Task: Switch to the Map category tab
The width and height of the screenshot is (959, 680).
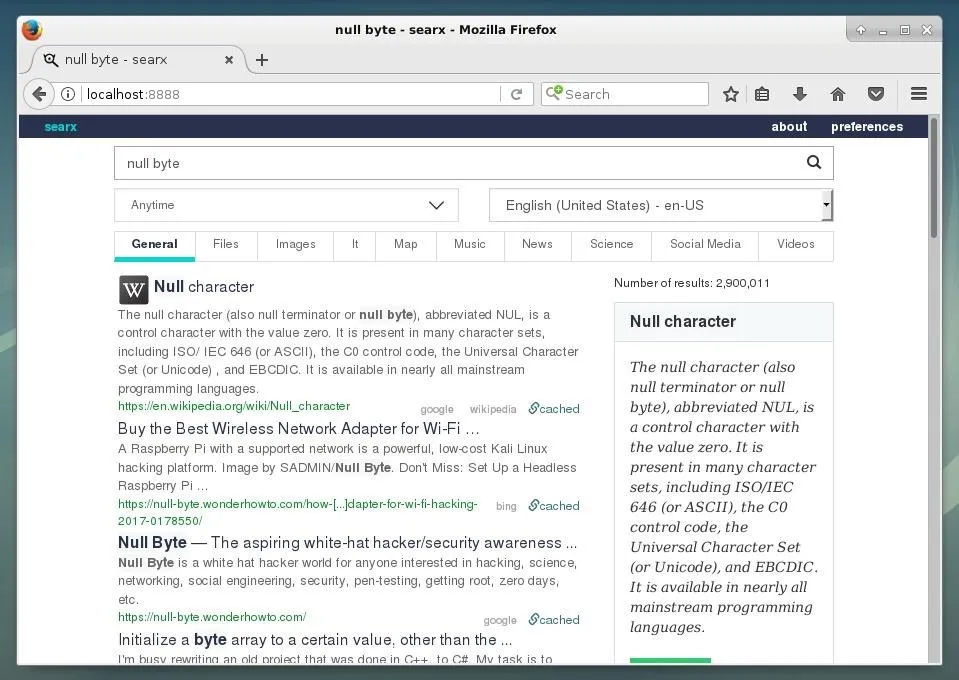Action: (x=405, y=244)
